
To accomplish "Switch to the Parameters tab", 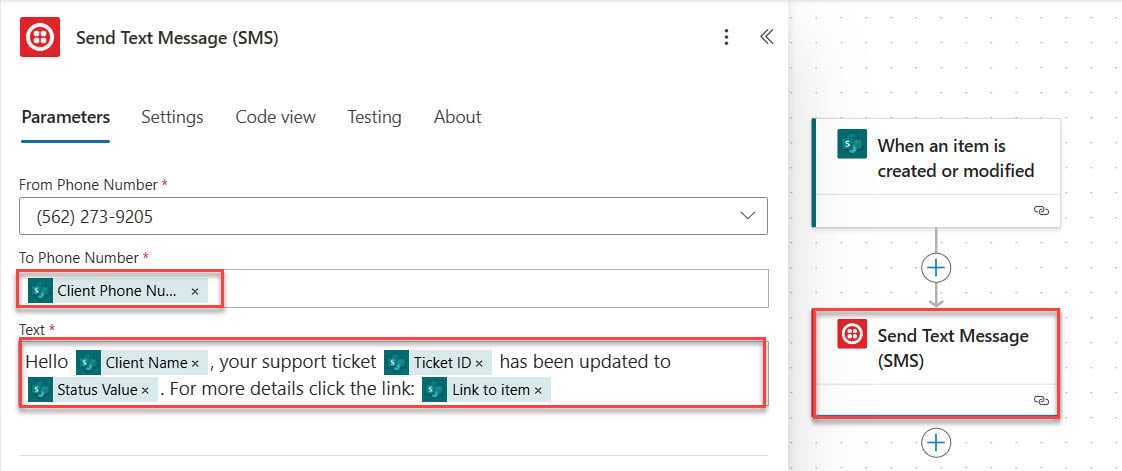I will point(66,117).
